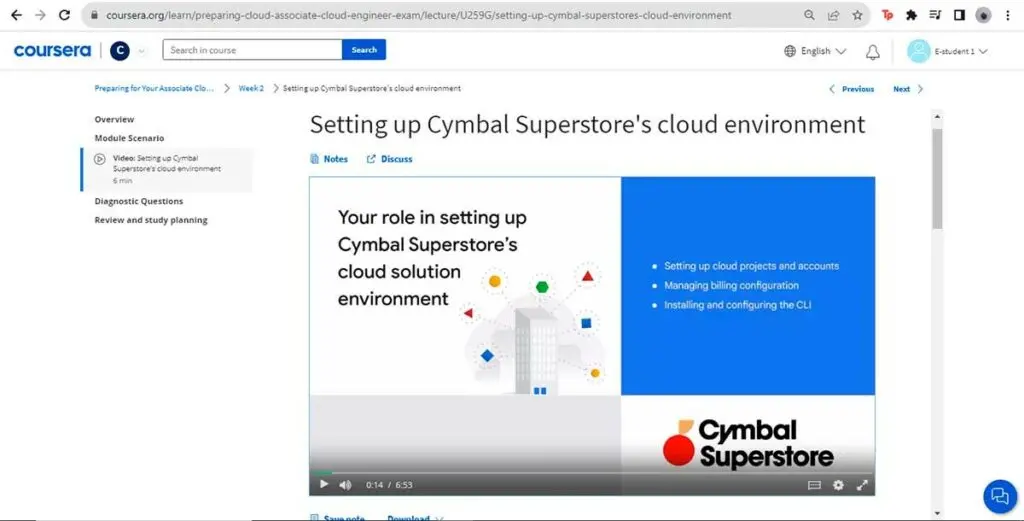The image size is (1024, 521).
Task: Focus the Search in course field
Action: click(x=252, y=50)
